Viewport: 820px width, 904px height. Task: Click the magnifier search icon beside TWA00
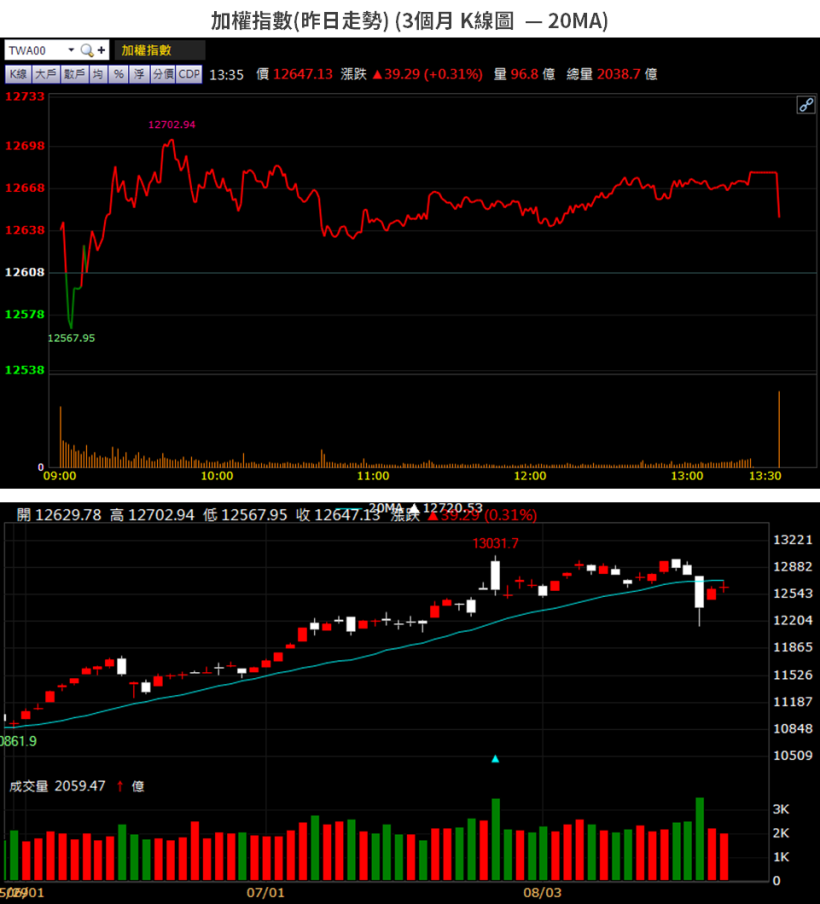pos(86,51)
